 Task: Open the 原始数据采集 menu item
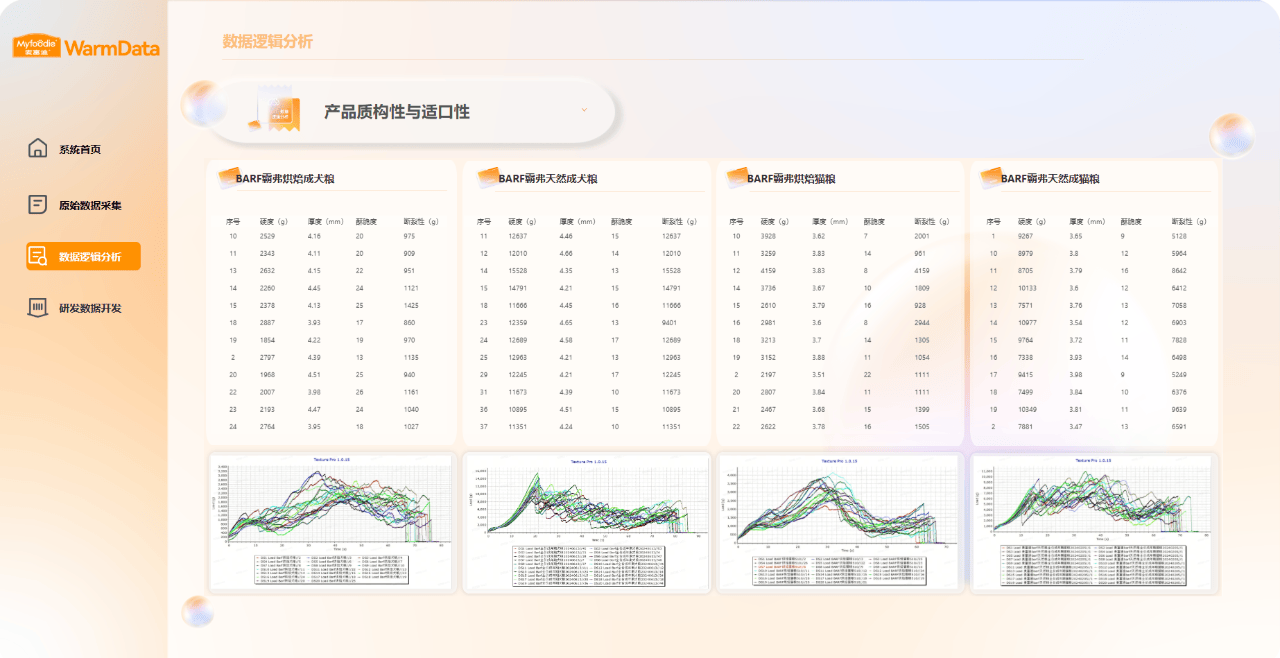[90, 205]
